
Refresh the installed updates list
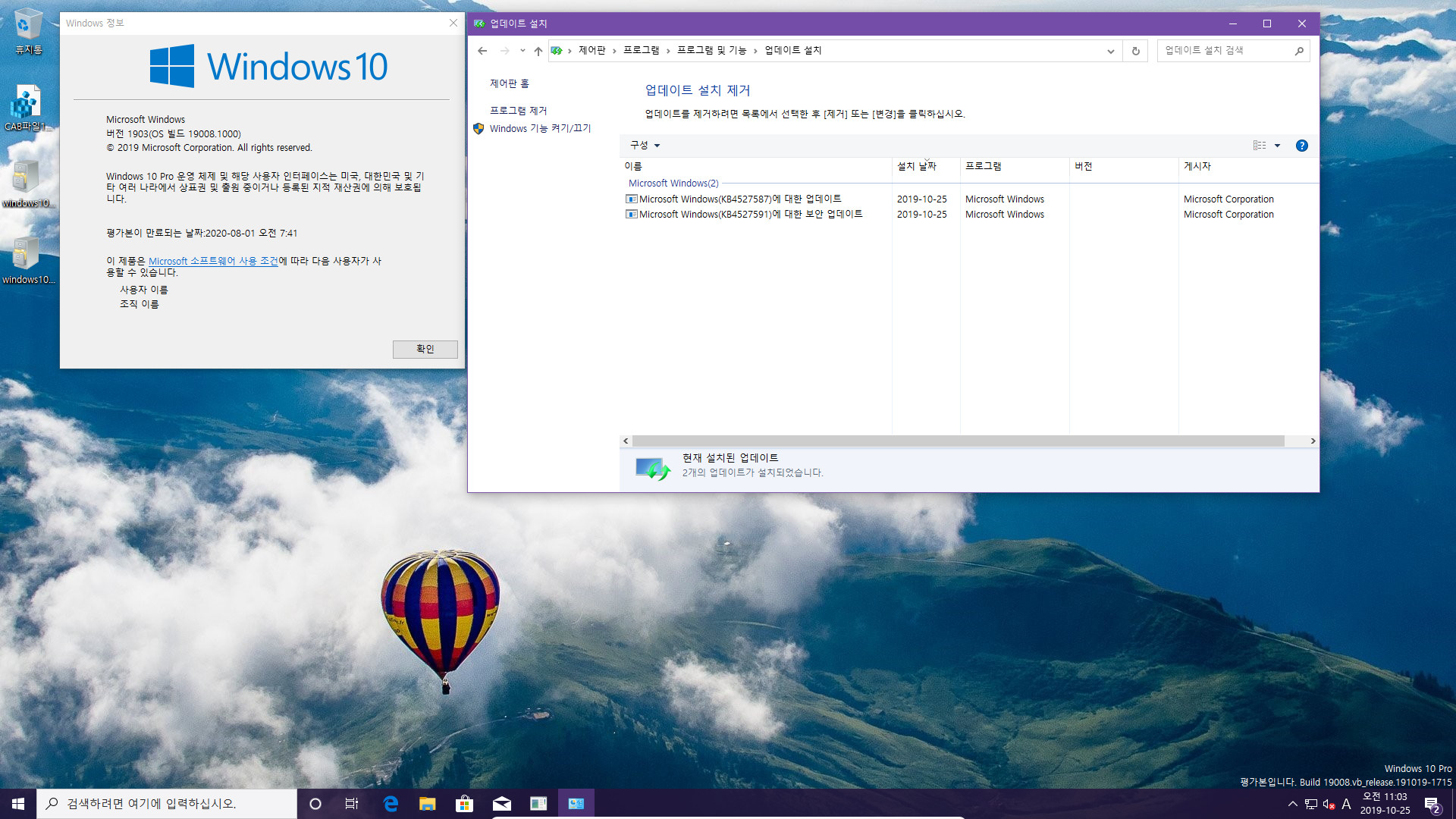[x=1135, y=51]
